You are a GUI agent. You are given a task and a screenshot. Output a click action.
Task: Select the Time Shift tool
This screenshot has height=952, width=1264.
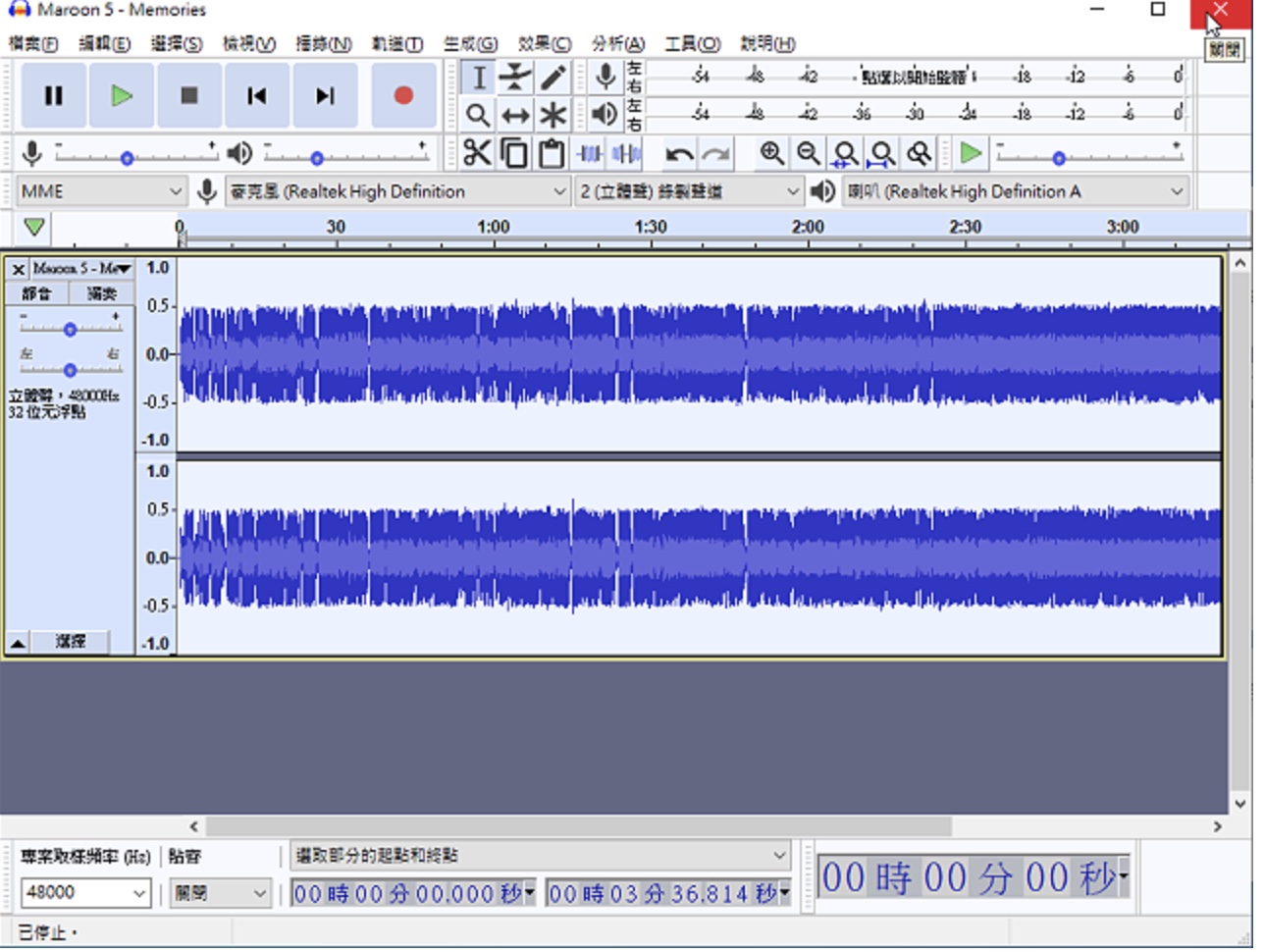(x=515, y=116)
